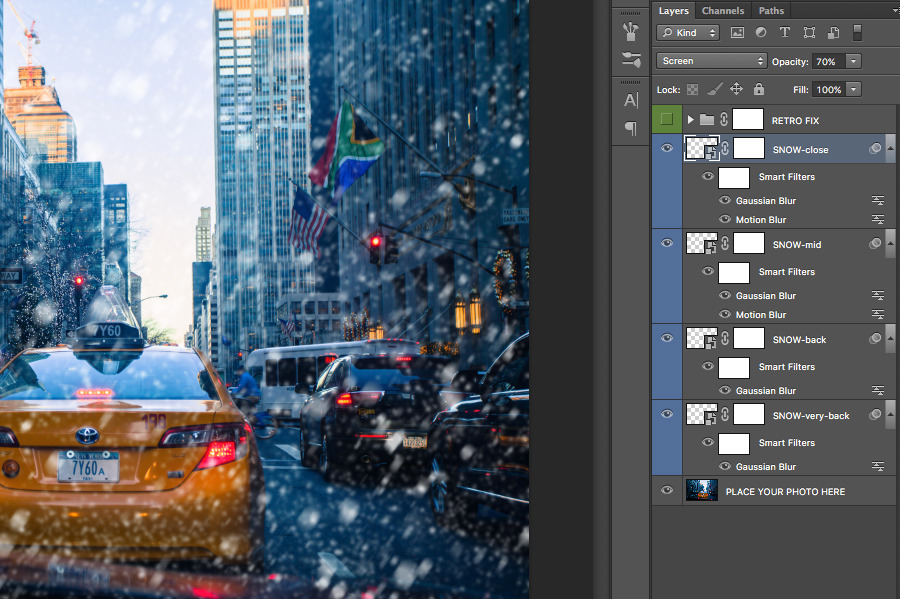The height and width of the screenshot is (599, 900).
Task: Click lock transparent pixels icon
Action: pos(691,89)
